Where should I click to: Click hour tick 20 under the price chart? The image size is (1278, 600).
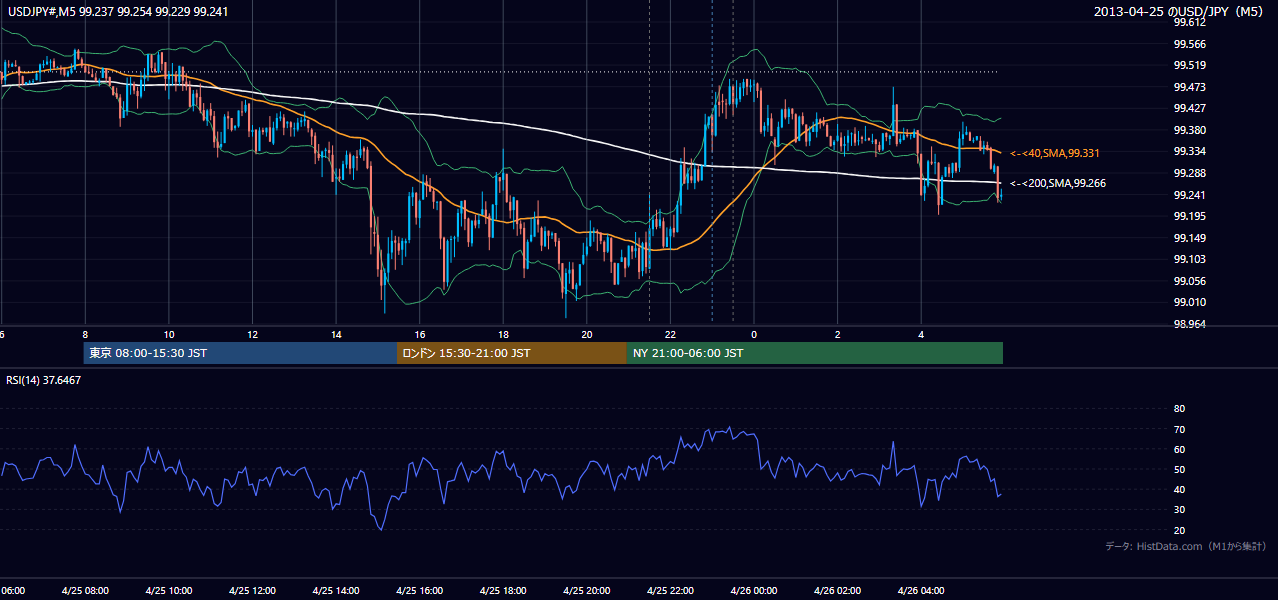(x=587, y=334)
